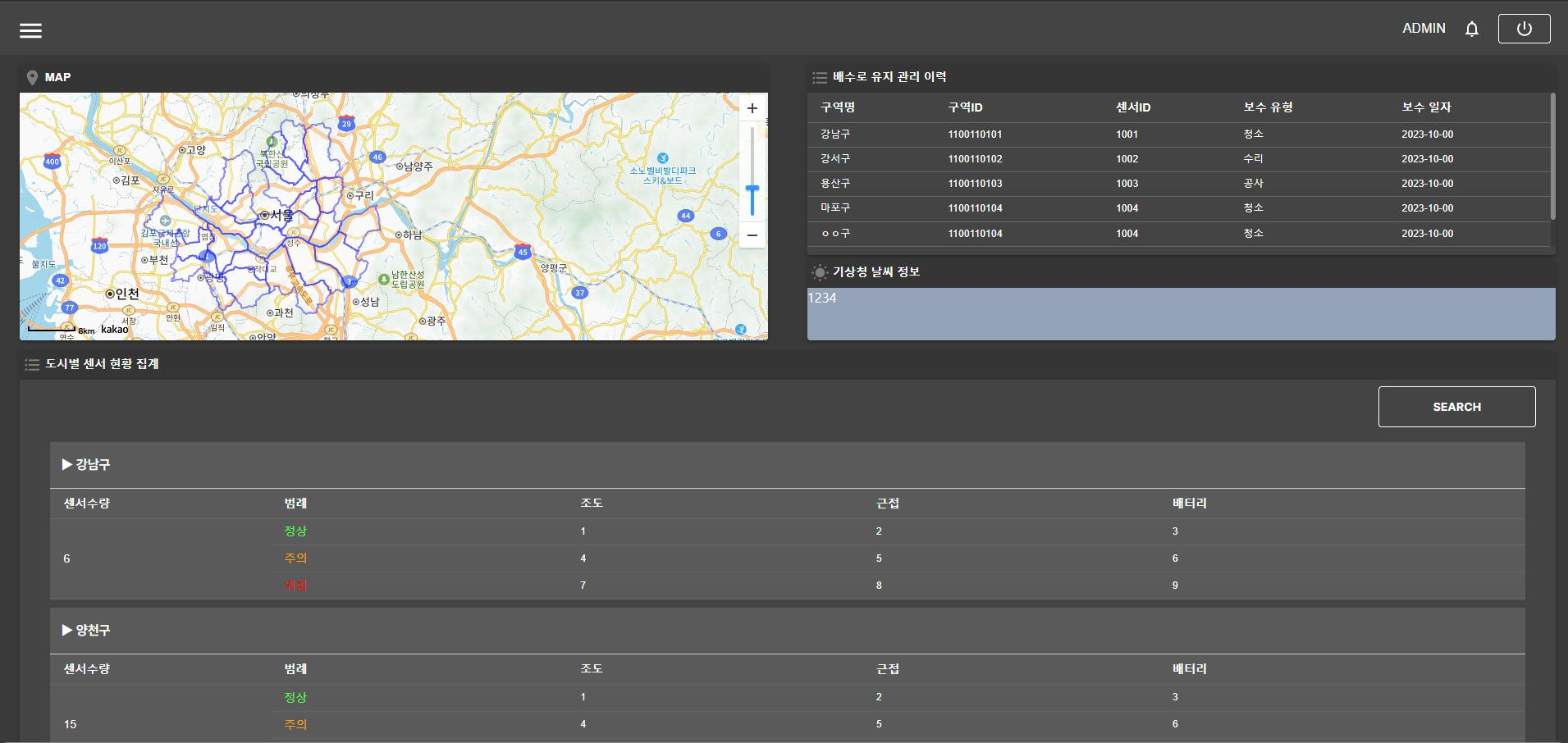Click the kakao logo on the map
The height and width of the screenshot is (743, 1568).
tap(115, 330)
